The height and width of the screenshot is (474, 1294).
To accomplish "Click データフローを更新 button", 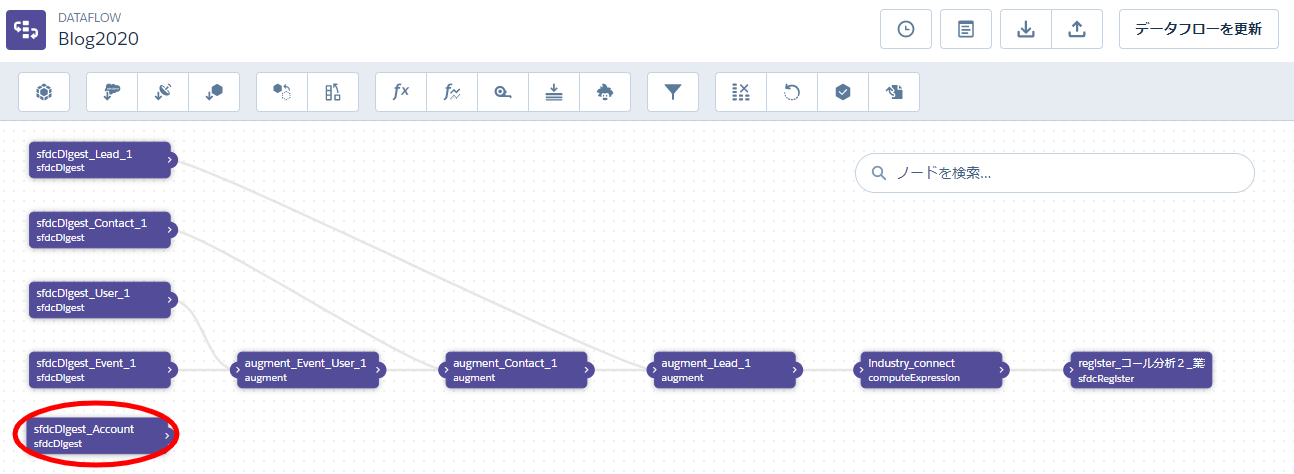I will coord(1198,29).
